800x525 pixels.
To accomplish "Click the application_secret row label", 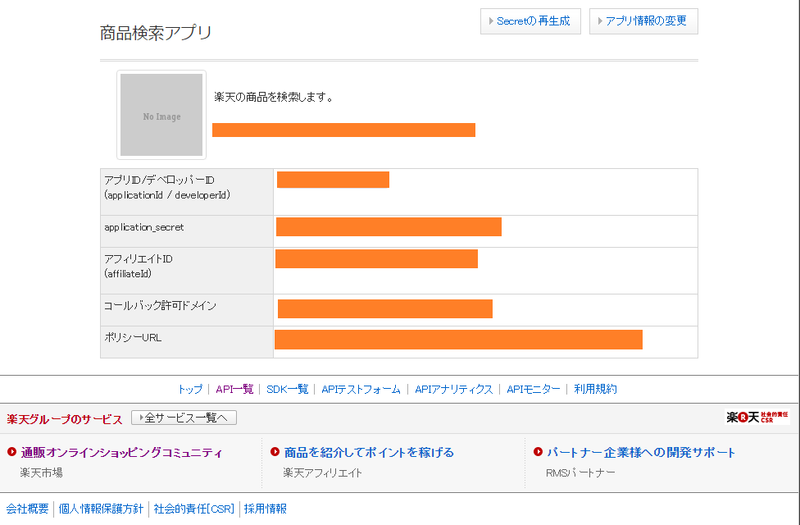I will 144,228.
